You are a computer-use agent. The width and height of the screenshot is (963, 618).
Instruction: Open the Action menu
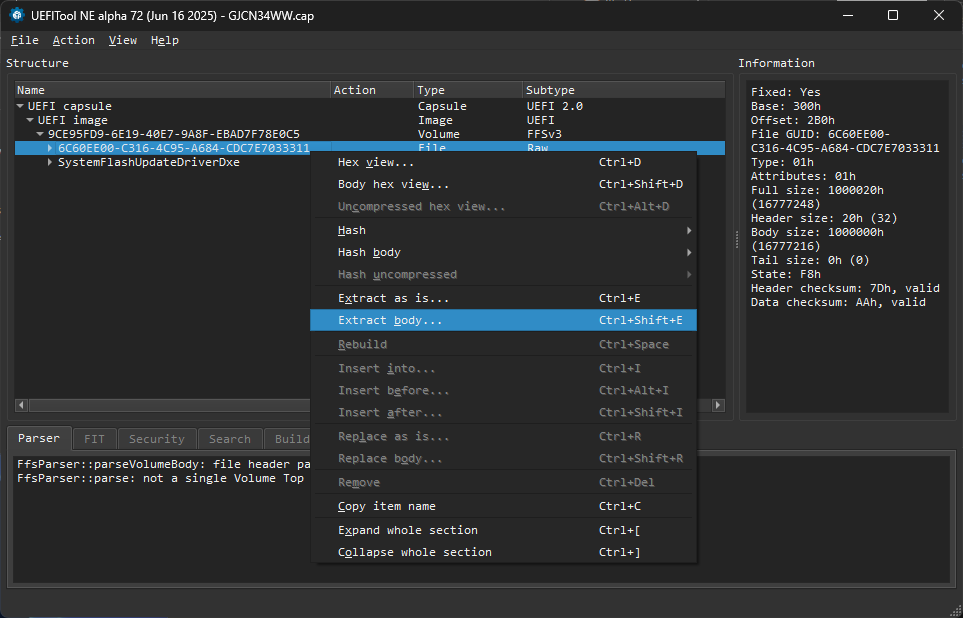click(x=73, y=40)
